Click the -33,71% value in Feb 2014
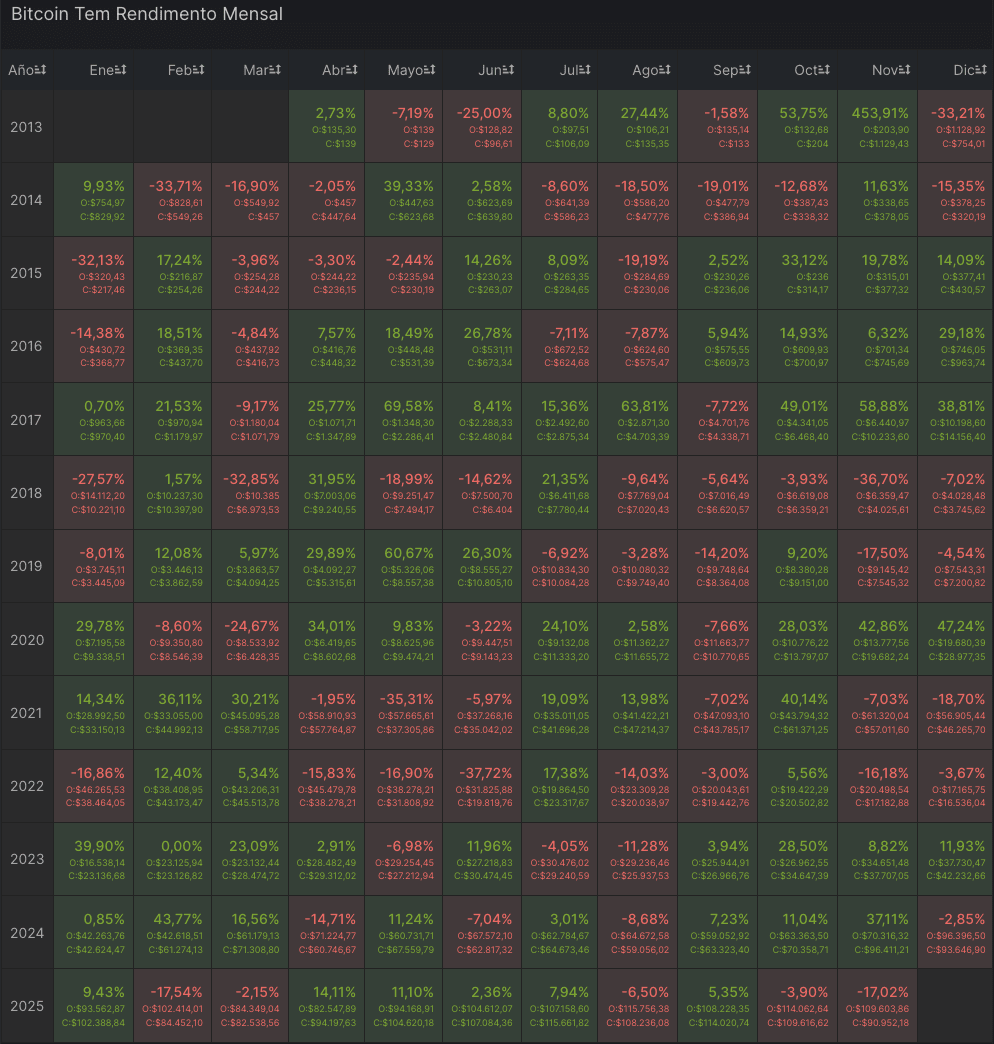 [176, 186]
